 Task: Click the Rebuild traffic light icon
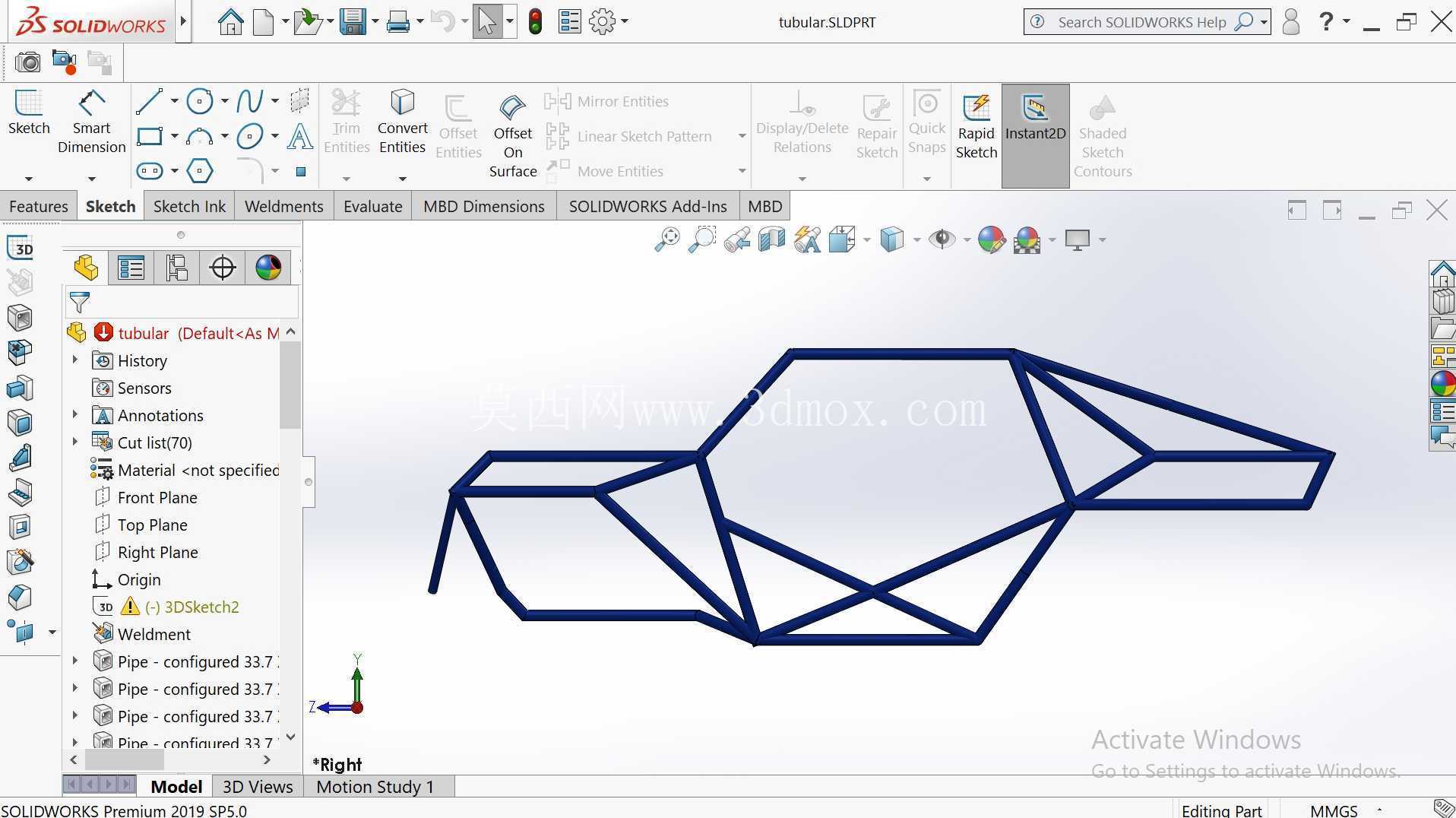(535, 21)
